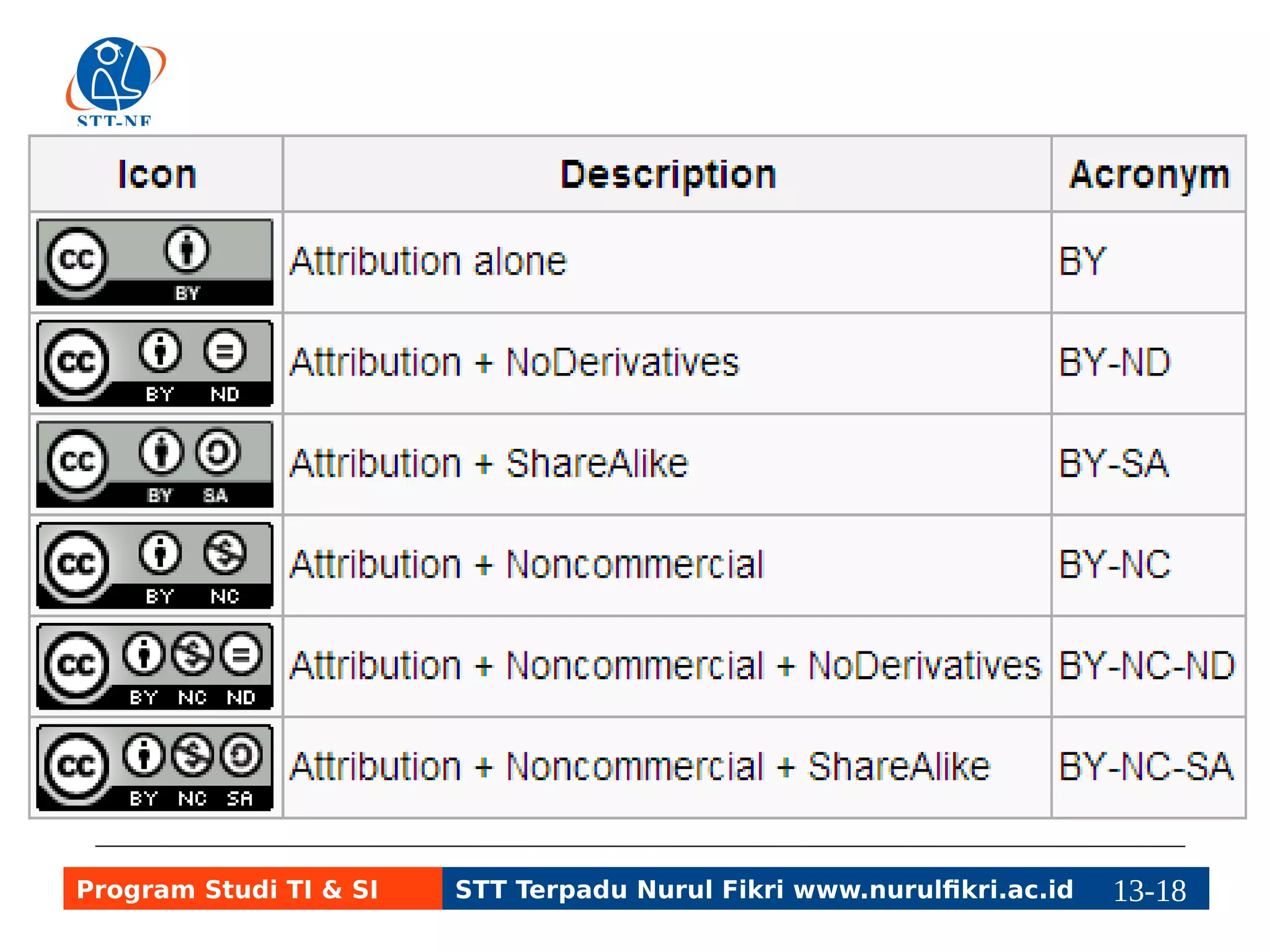Viewport: 1270px width, 952px height.
Task: Click the Description column header
Action: coord(667,174)
